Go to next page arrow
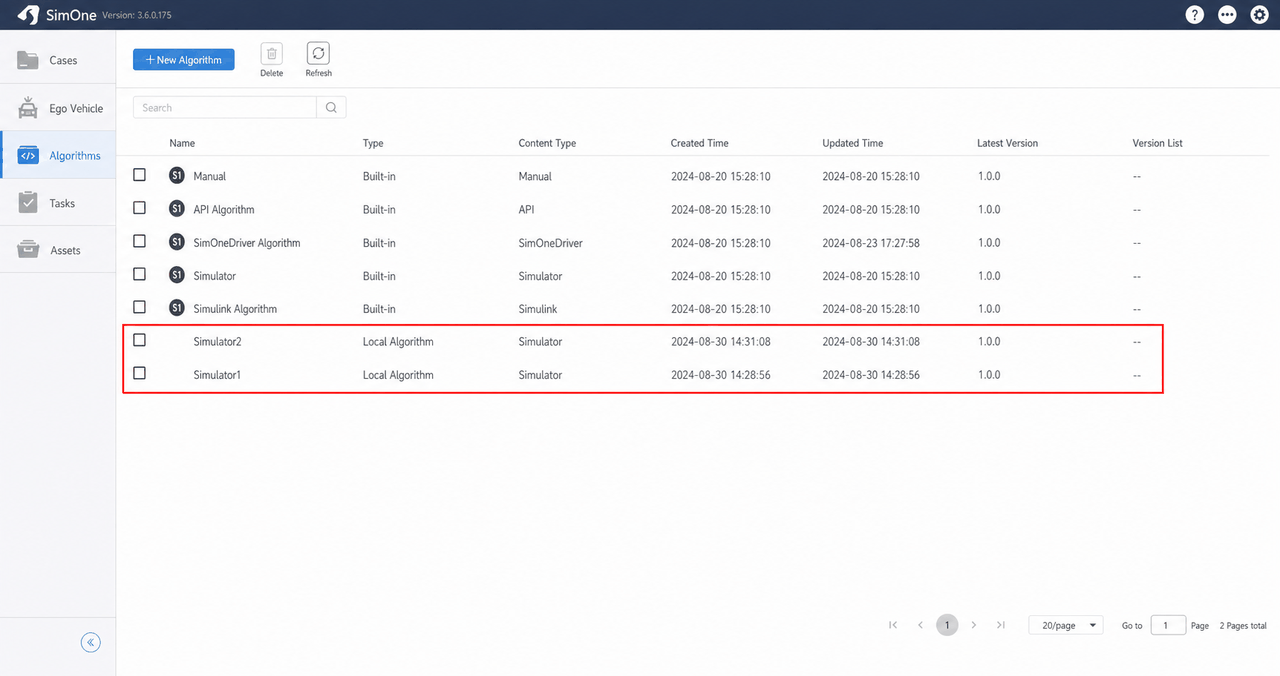 click(x=974, y=625)
